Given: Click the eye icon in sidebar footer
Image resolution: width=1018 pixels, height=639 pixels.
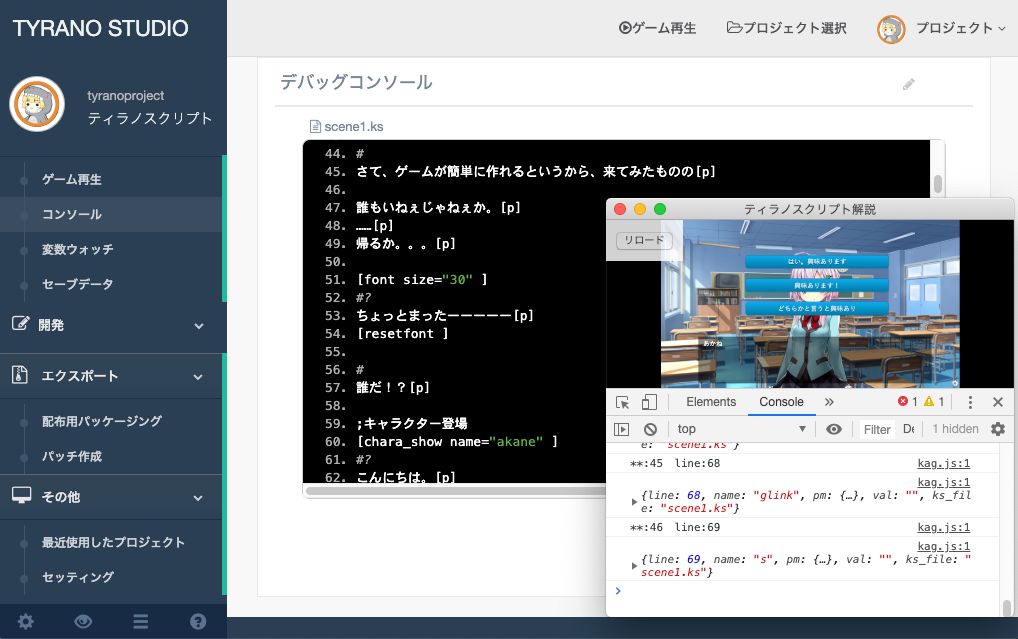Looking at the screenshot, I should pos(83,621).
